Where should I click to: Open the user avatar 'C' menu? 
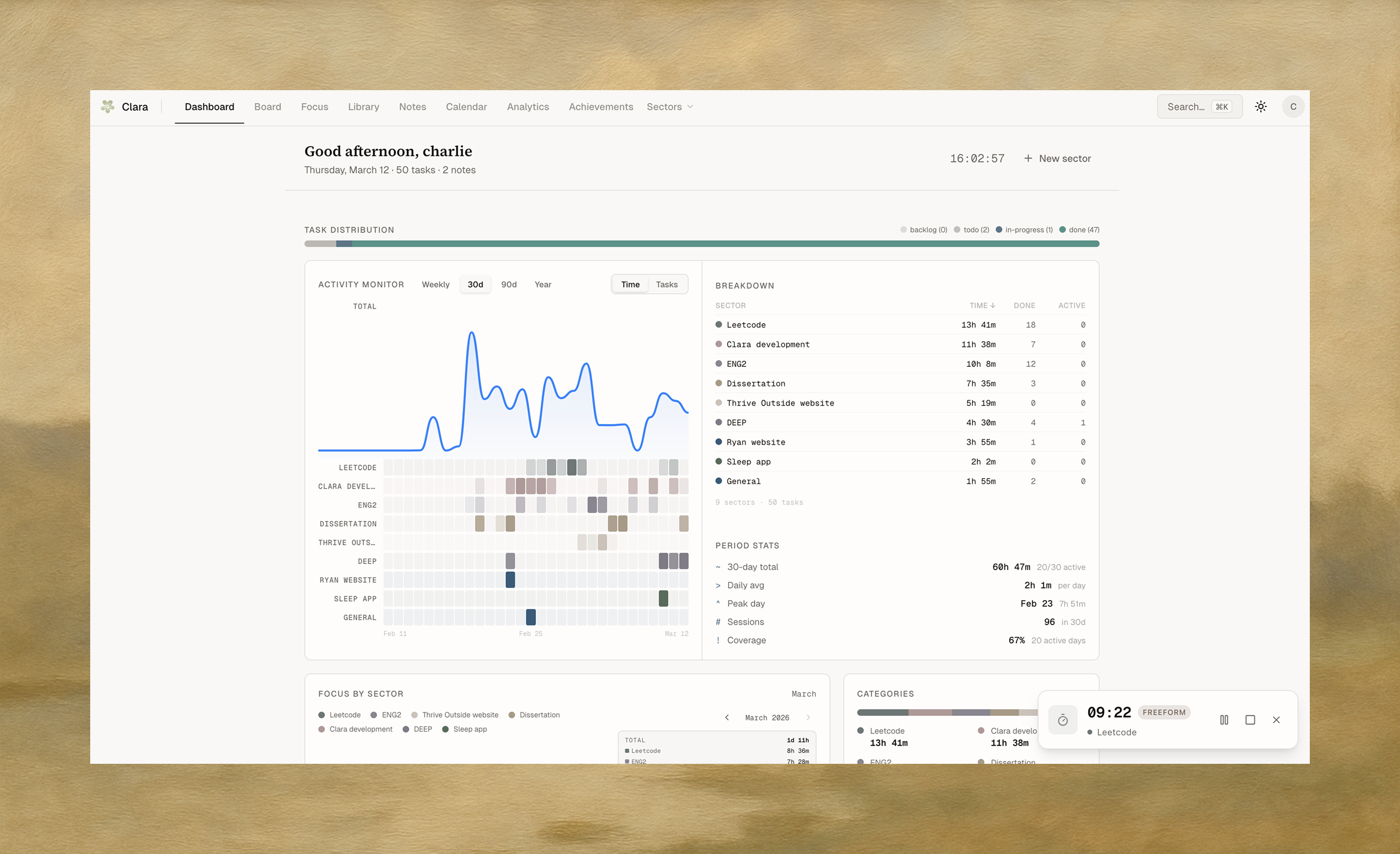[1292, 106]
